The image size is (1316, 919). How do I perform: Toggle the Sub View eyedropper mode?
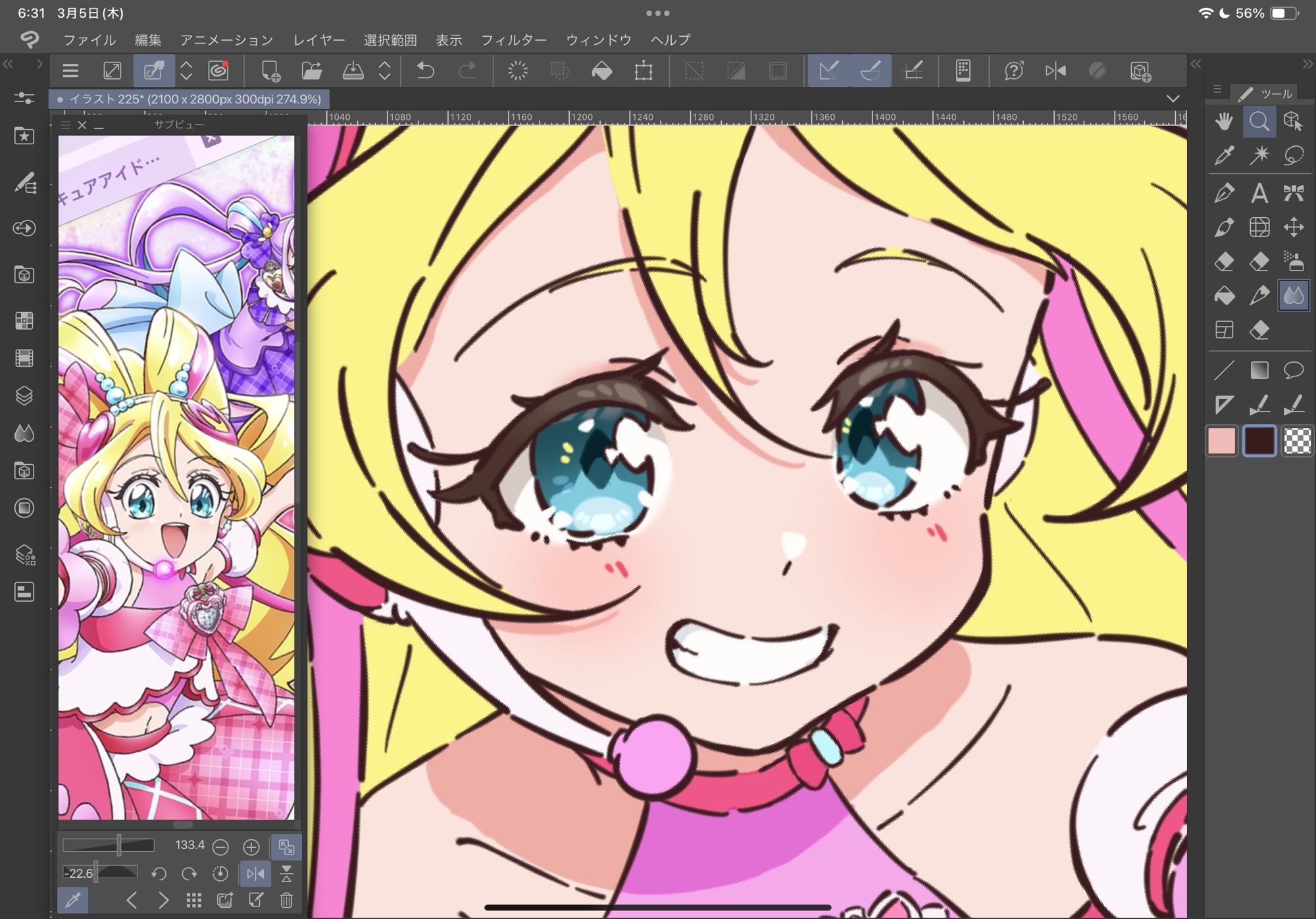click(73, 900)
